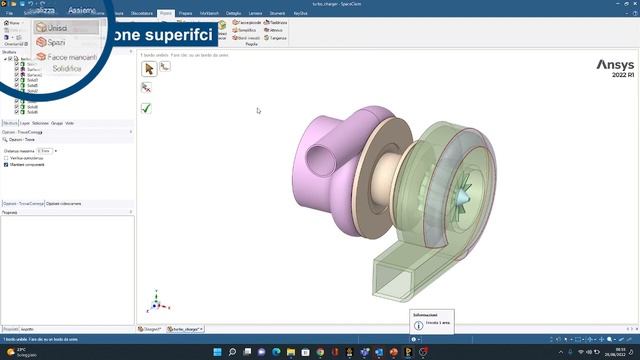
Task: Click the Open folder icon in title bar
Action: tap(13, 4)
